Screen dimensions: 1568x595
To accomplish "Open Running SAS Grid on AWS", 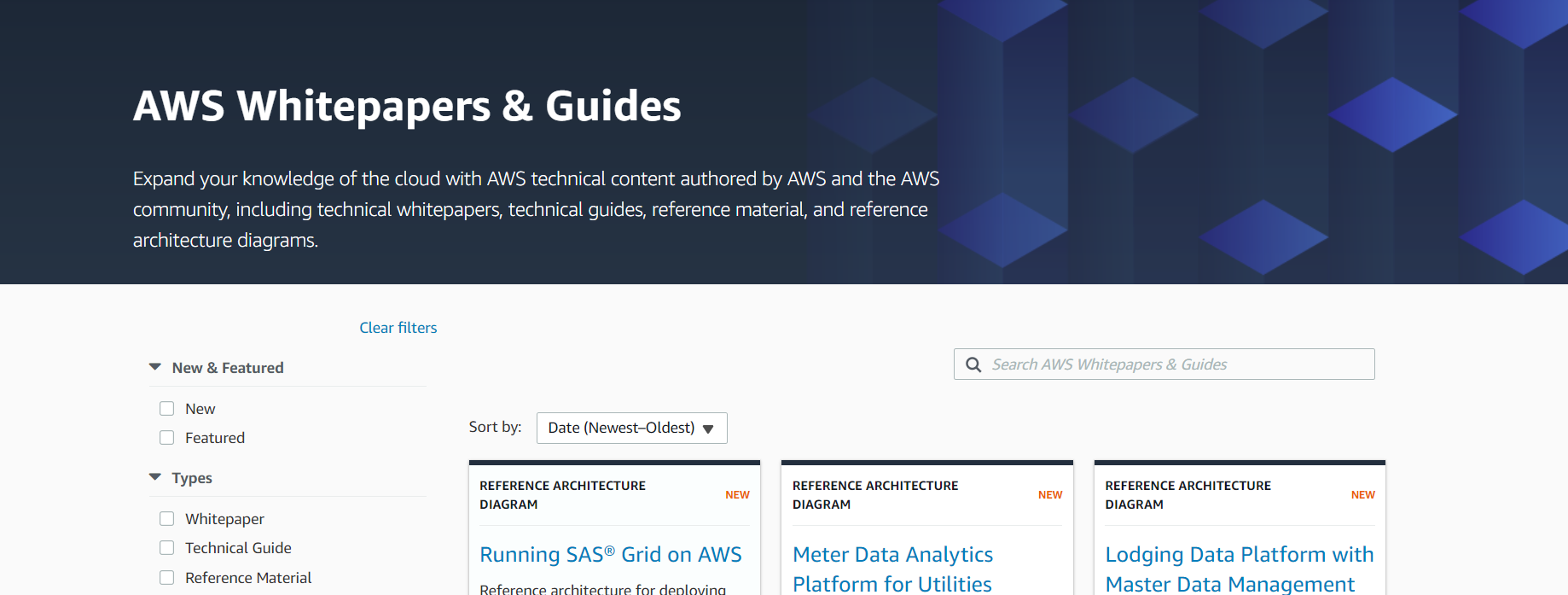I will click(611, 555).
